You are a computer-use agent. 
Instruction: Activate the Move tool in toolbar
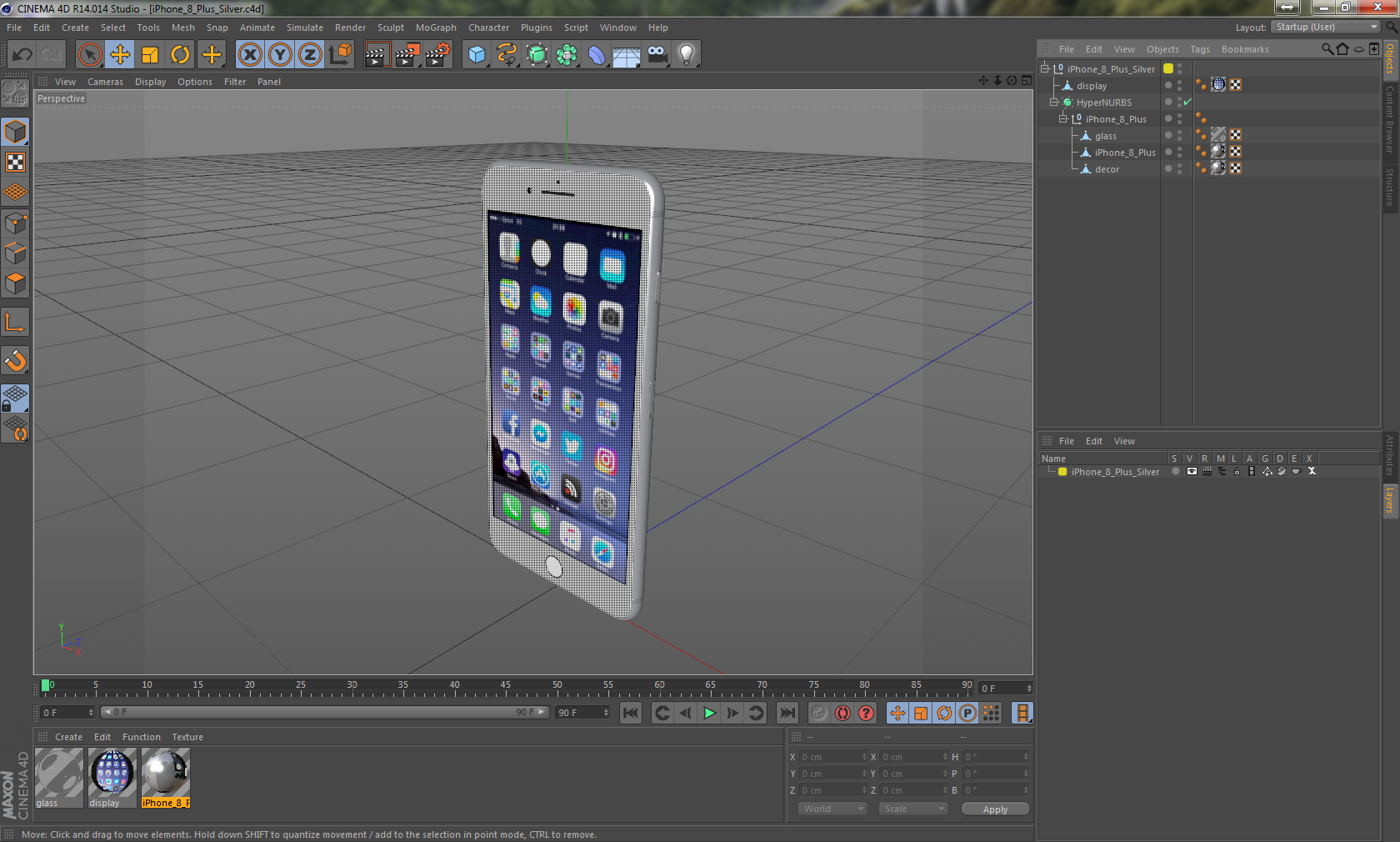[120, 55]
